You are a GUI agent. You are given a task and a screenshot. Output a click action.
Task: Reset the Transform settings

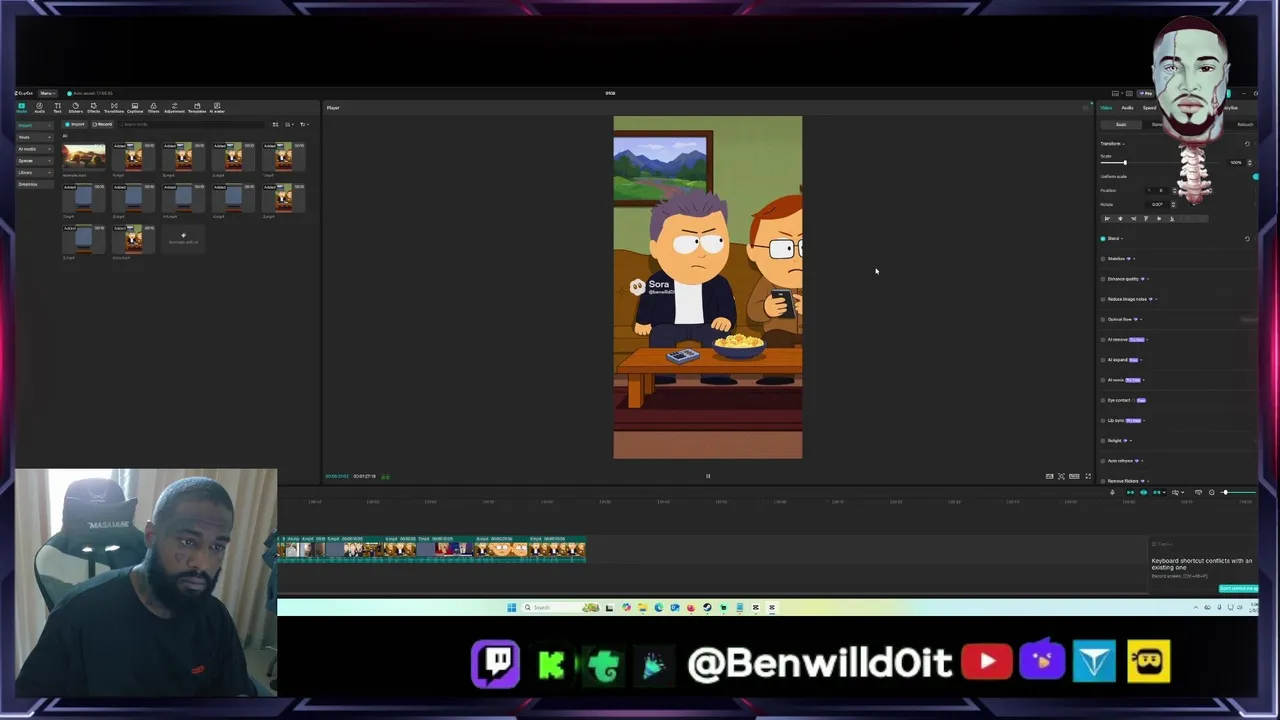coord(1247,144)
